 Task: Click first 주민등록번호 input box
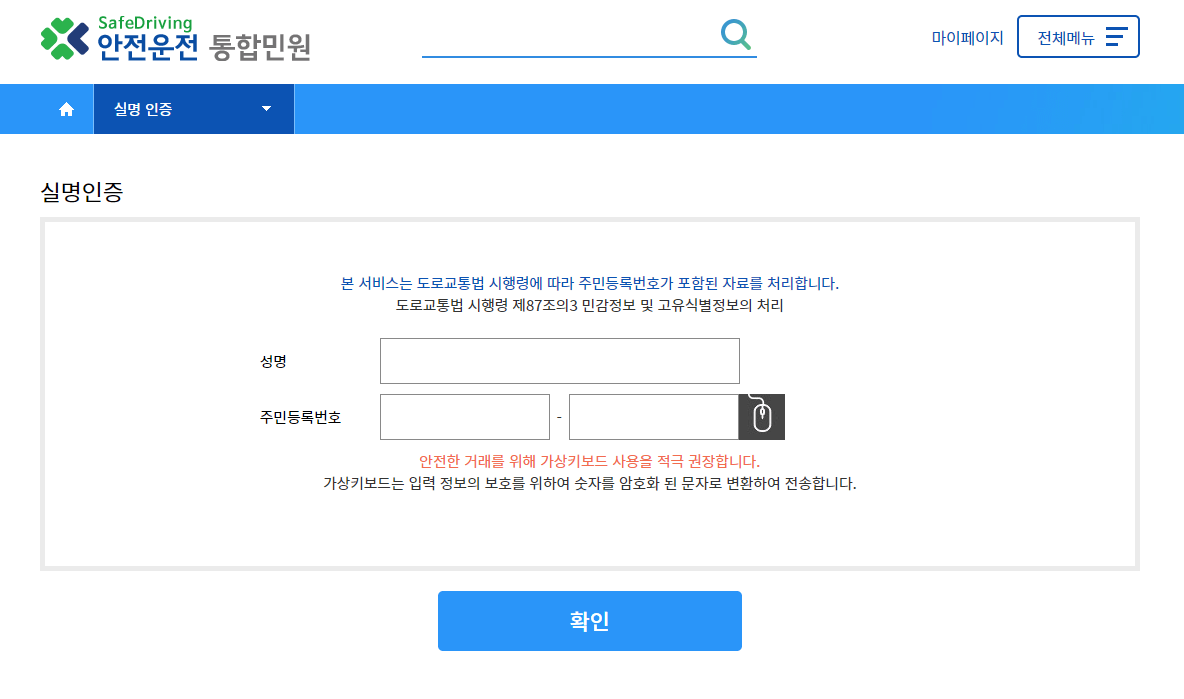click(464, 417)
